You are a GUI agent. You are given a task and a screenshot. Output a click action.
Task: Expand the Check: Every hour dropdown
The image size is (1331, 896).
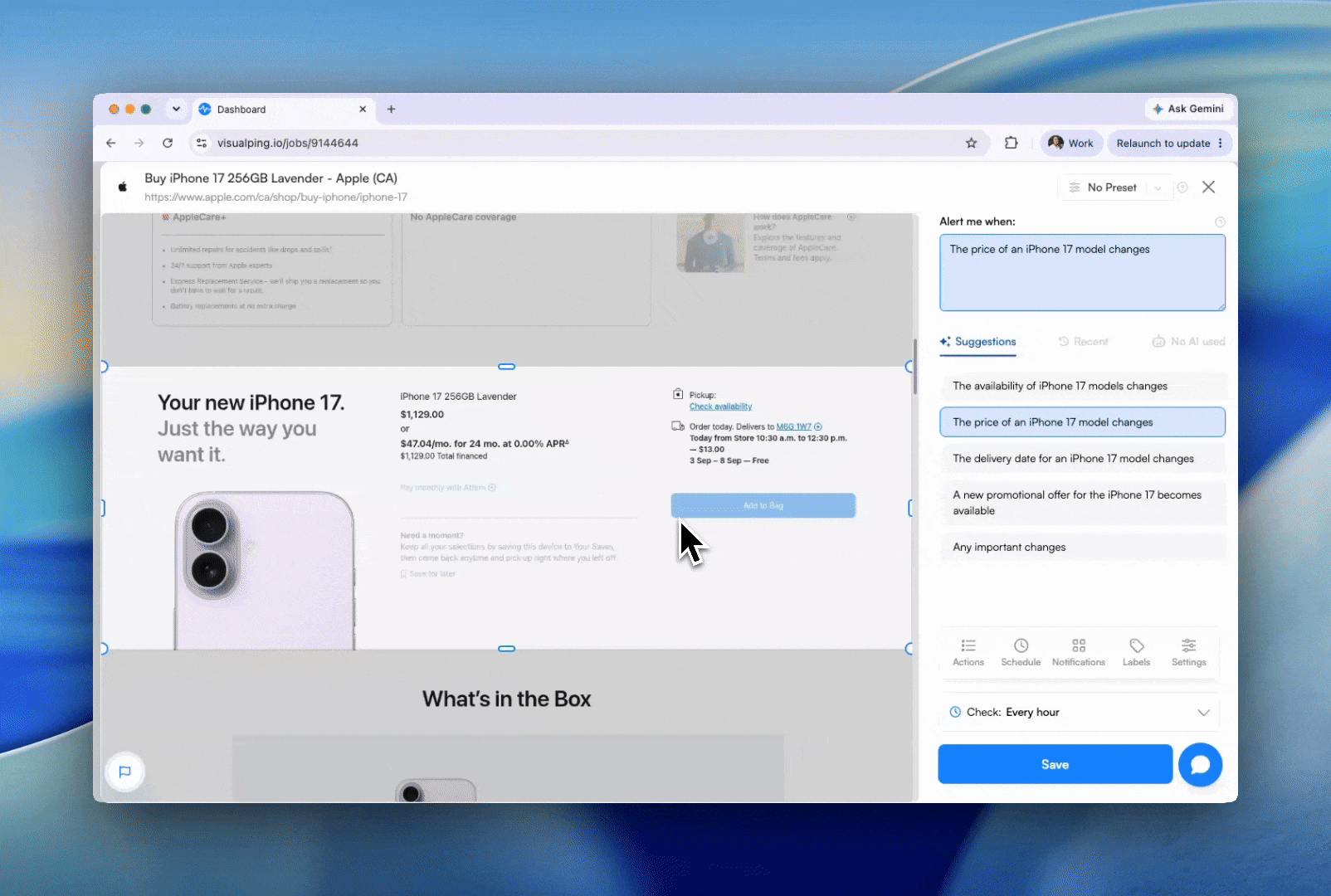[x=1079, y=713]
